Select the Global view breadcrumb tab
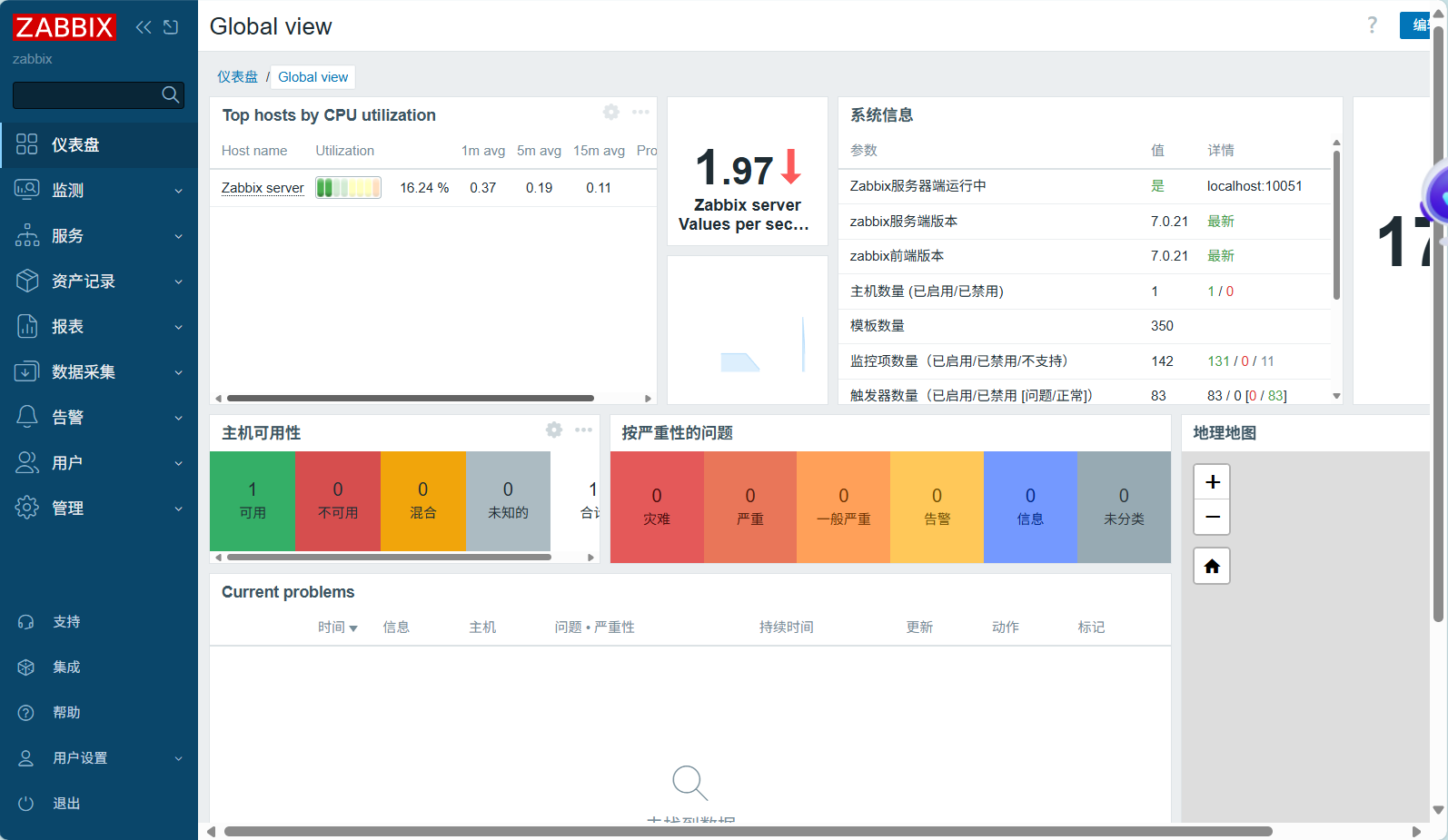1448x840 pixels. tap(312, 77)
